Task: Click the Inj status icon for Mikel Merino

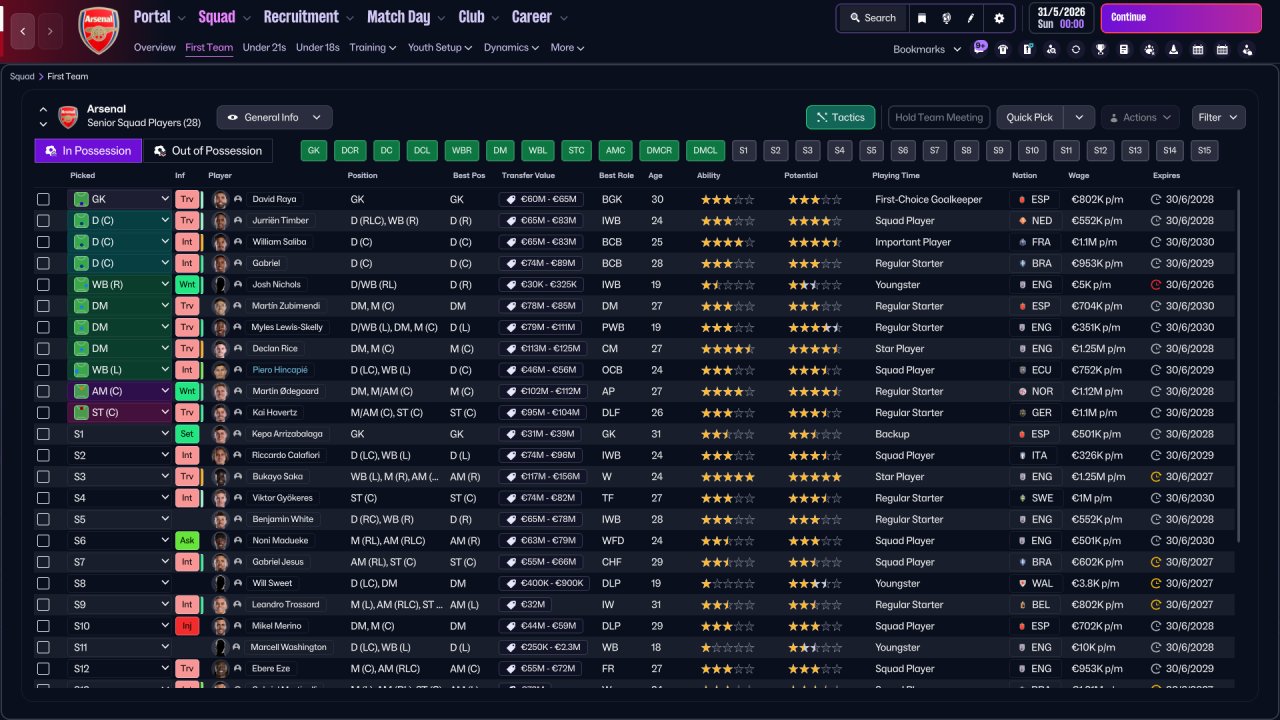Action: 186,626
